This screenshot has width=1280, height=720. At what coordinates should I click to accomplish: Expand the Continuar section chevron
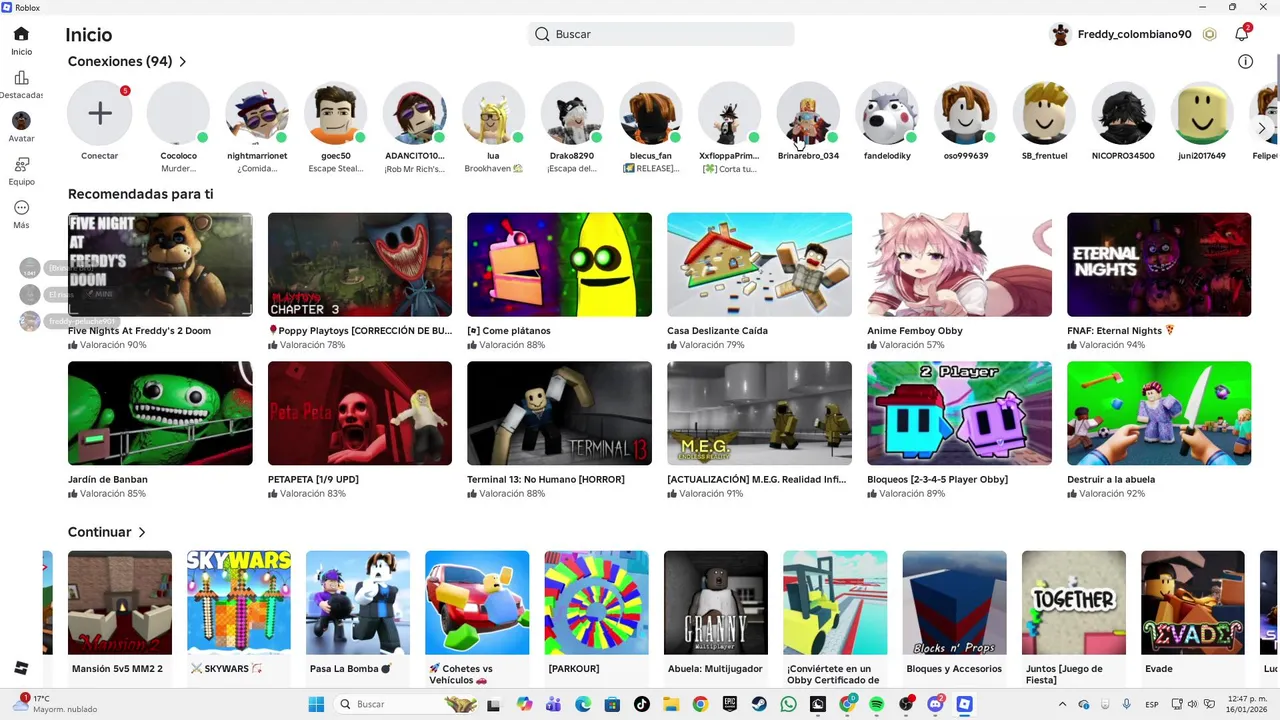click(x=142, y=533)
